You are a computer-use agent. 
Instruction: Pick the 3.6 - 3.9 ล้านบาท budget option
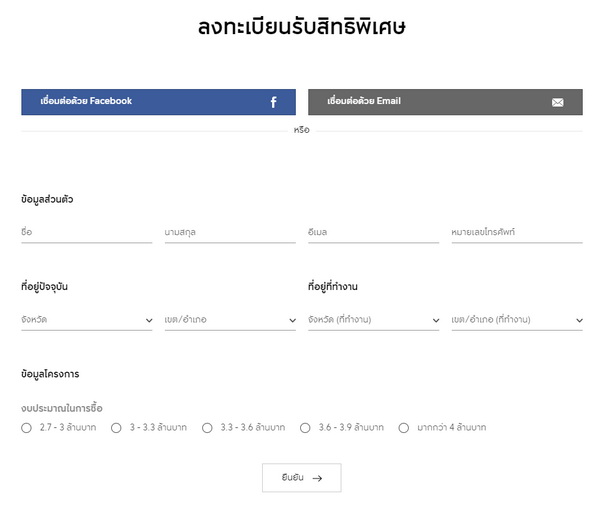coord(306,428)
